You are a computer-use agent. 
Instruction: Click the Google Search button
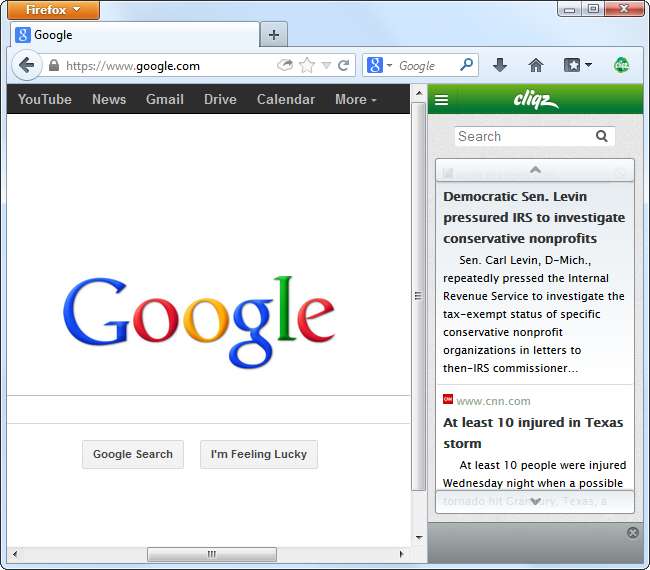click(x=133, y=454)
